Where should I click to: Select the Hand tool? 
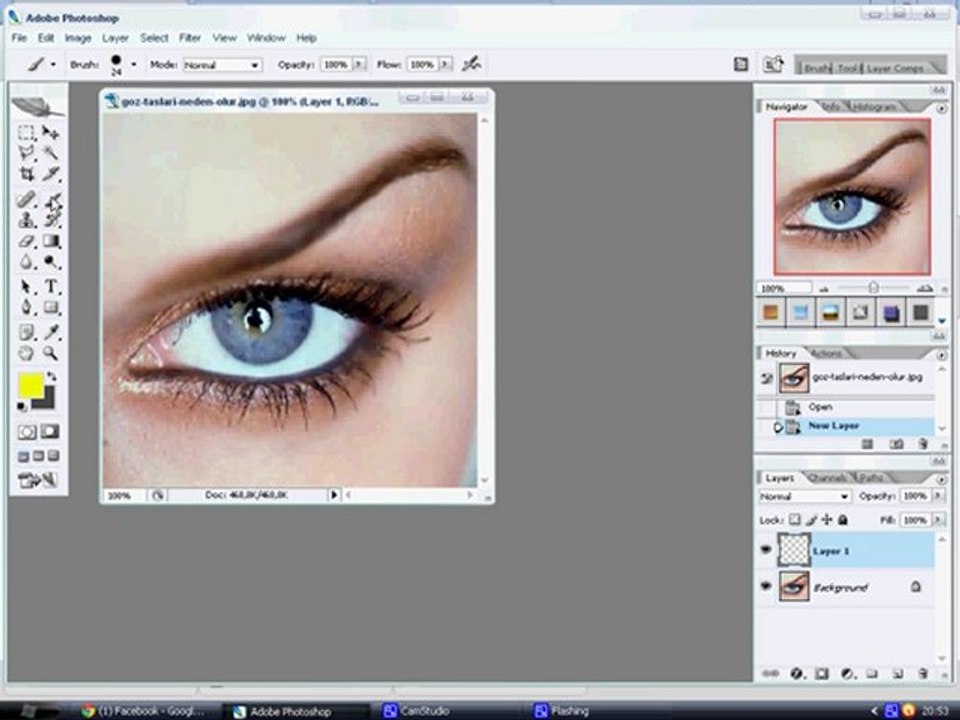[26, 353]
